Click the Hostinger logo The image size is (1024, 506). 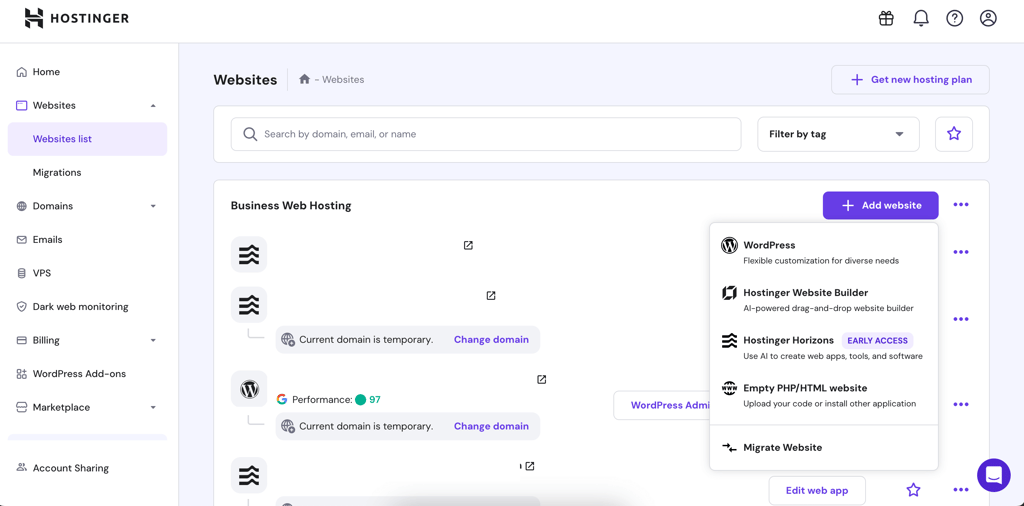coord(76,18)
